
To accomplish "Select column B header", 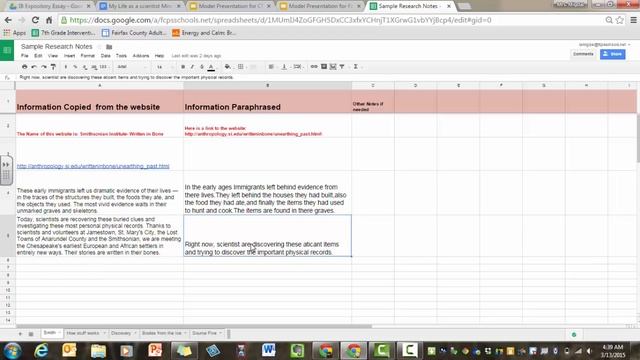I will pos(267,85).
